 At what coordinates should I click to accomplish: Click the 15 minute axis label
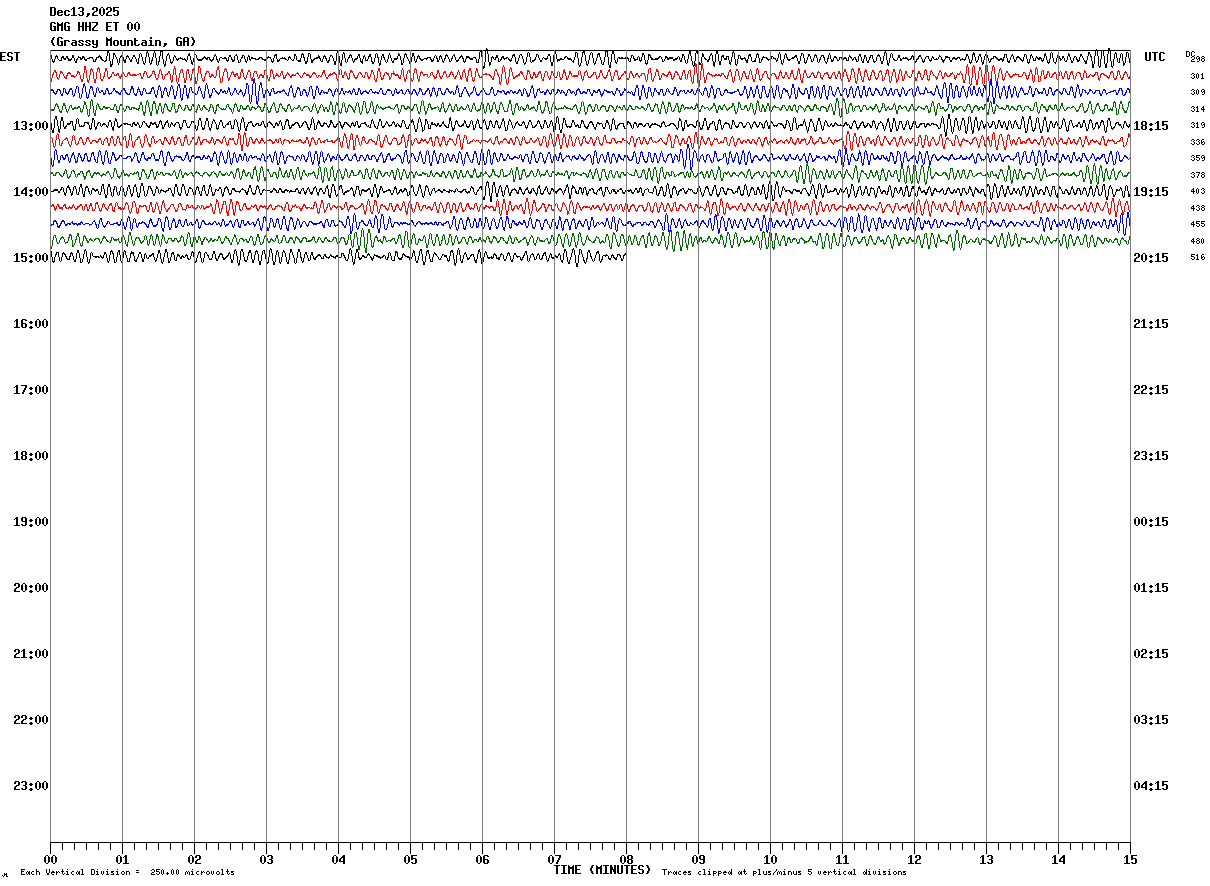[x=1129, y=860]
